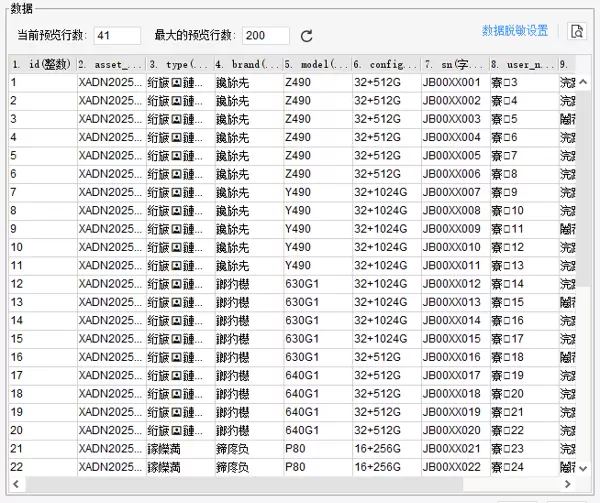
Task: Click the data preview document icon
Action: (x=576, y=31)
